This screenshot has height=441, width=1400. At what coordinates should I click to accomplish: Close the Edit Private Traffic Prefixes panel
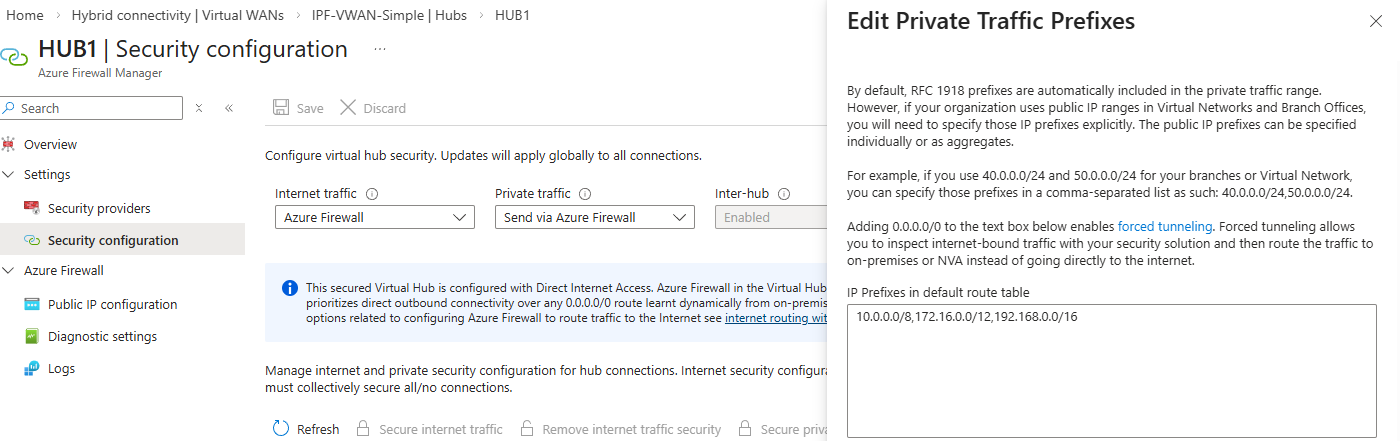(1375, 21)
